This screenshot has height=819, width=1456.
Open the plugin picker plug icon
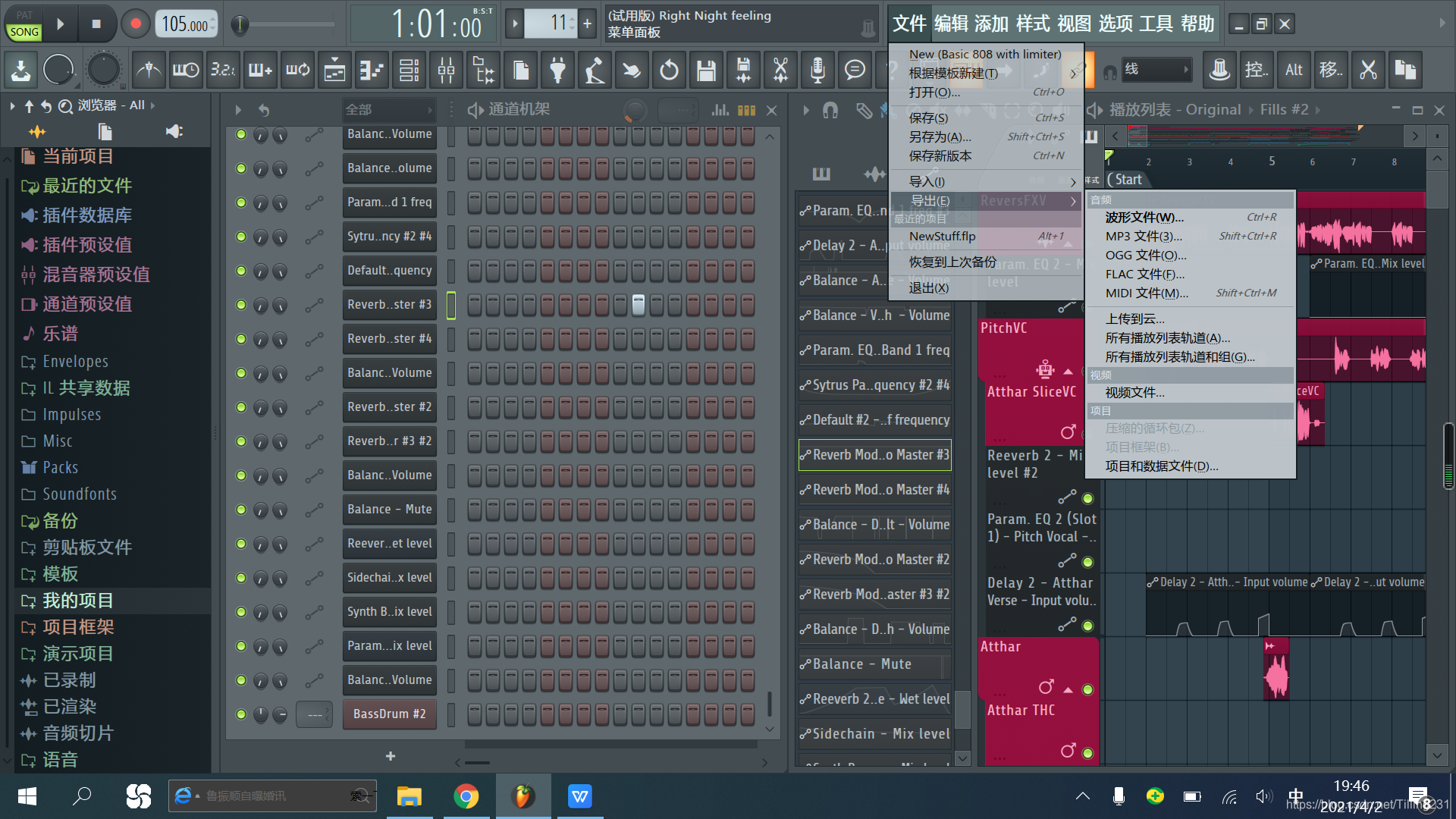[557, 71]
